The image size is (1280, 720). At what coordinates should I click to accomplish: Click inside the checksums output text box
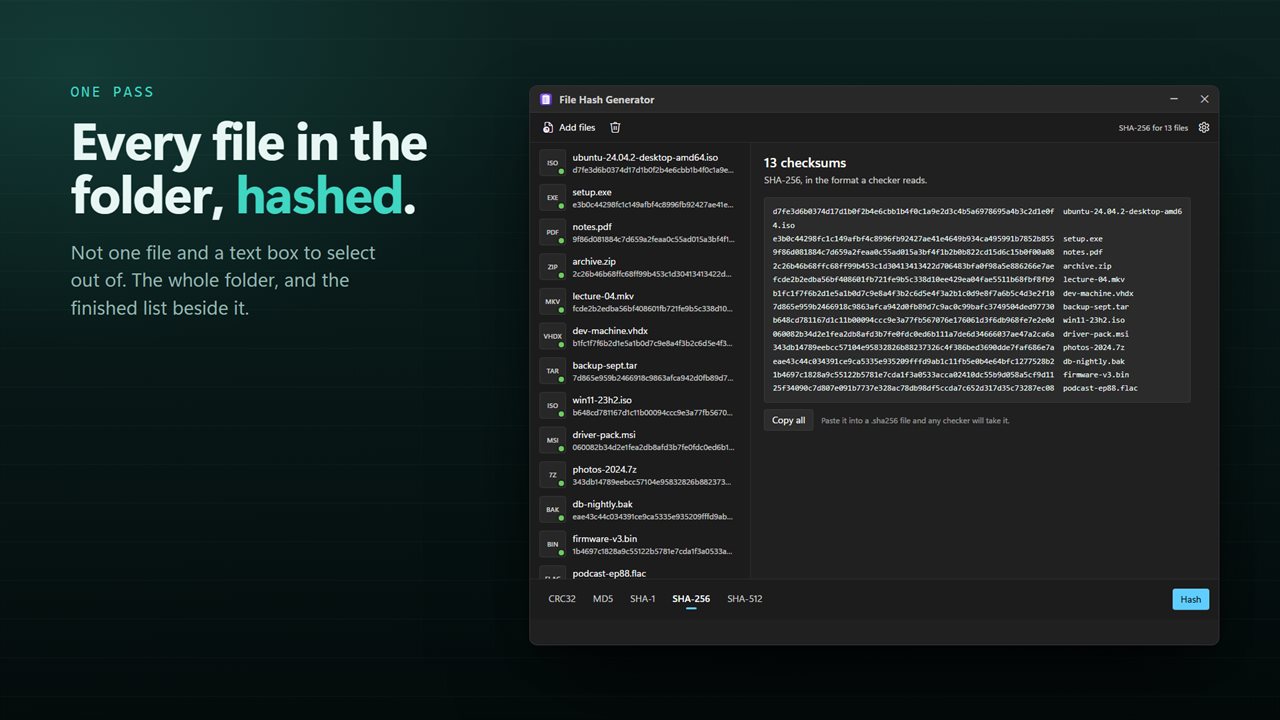[x=977, y=300]
